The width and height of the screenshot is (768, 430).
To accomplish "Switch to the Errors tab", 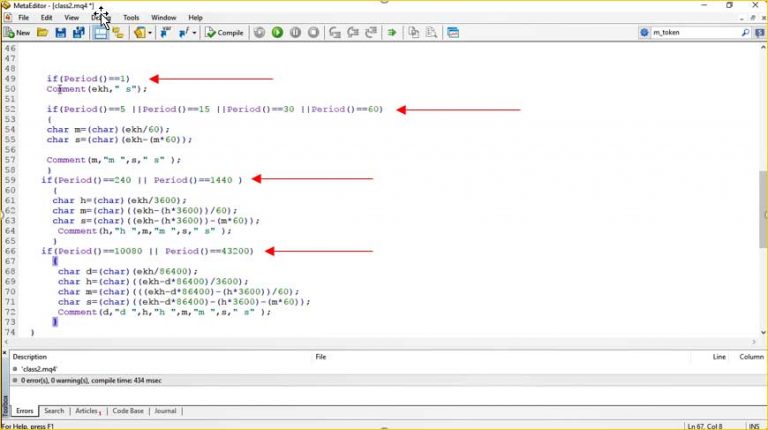I will 24,411.
